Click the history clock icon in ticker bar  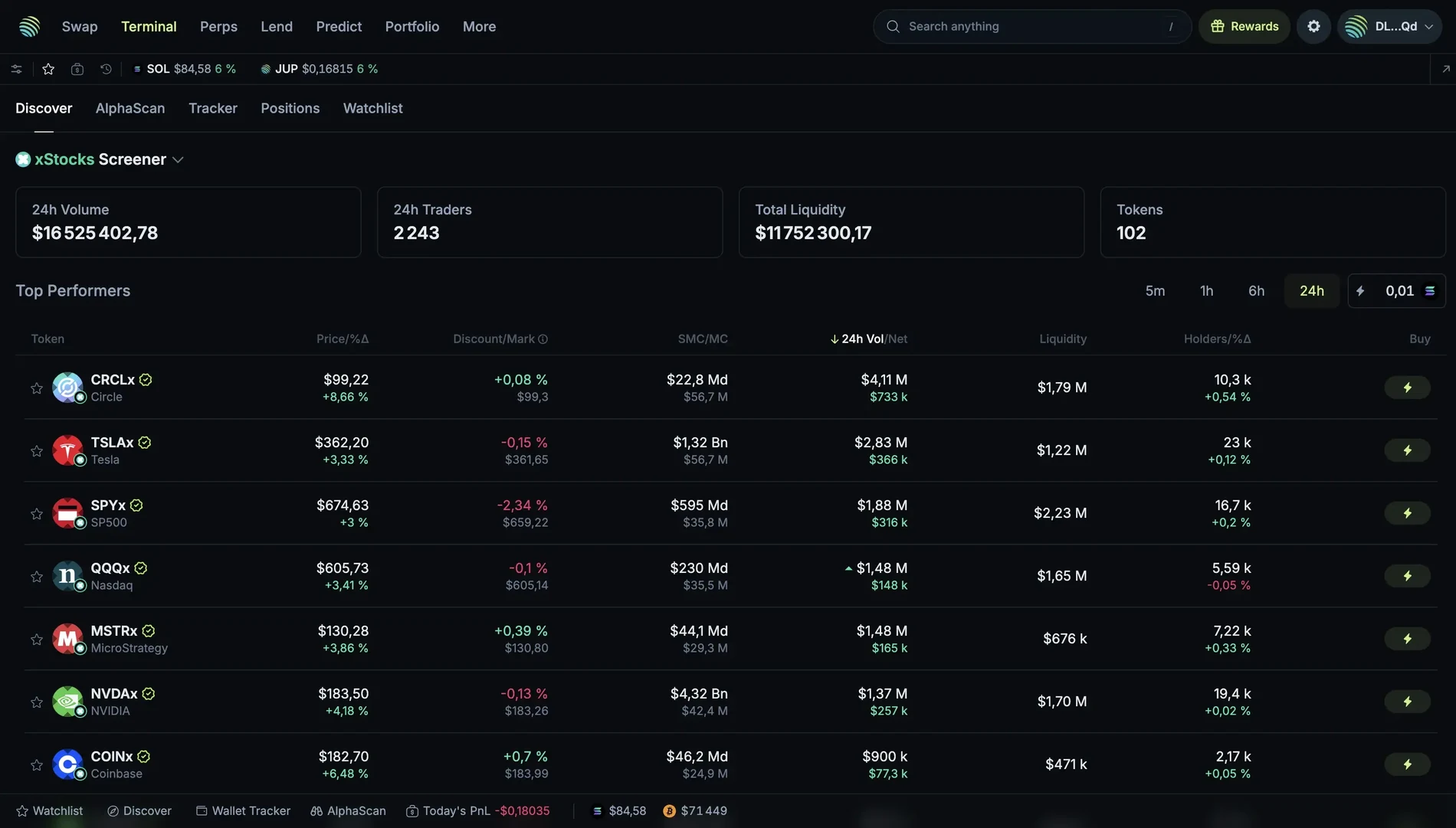click(x=106, y=69)
